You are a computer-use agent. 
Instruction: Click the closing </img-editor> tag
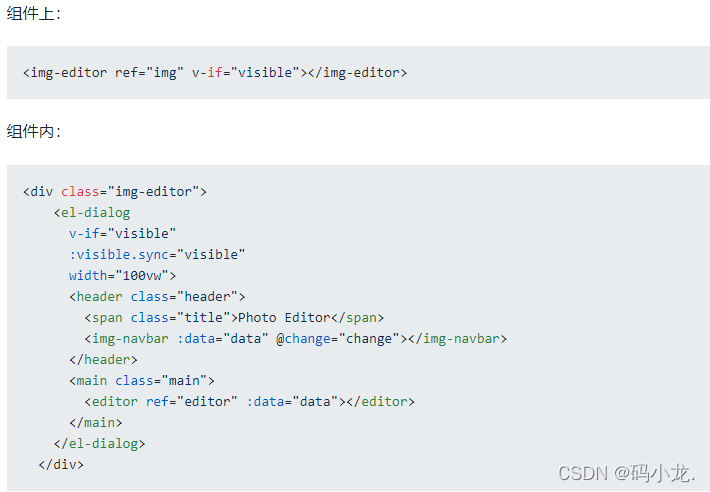pos(357,73)
